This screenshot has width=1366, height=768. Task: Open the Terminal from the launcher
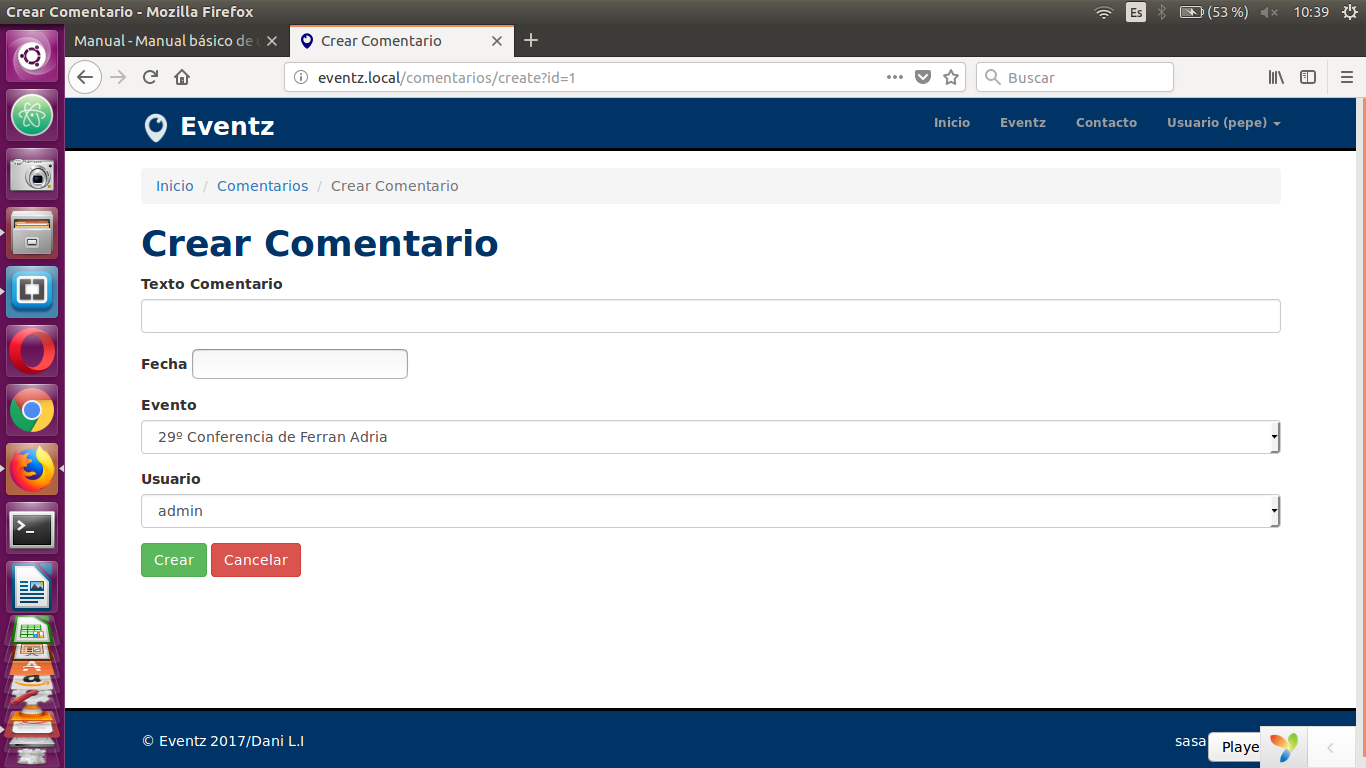click(x=33, y=528)
